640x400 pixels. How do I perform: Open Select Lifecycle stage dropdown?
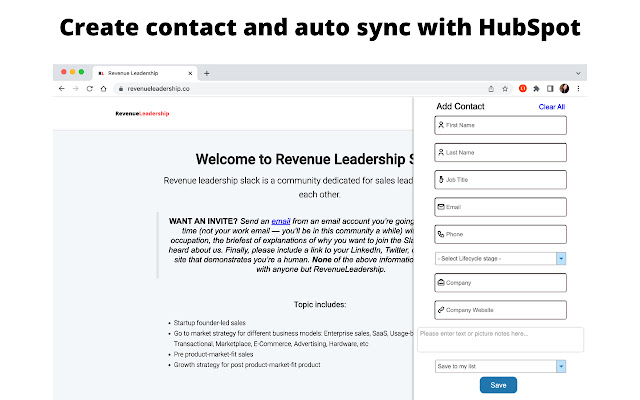click(x=500, y=258)
